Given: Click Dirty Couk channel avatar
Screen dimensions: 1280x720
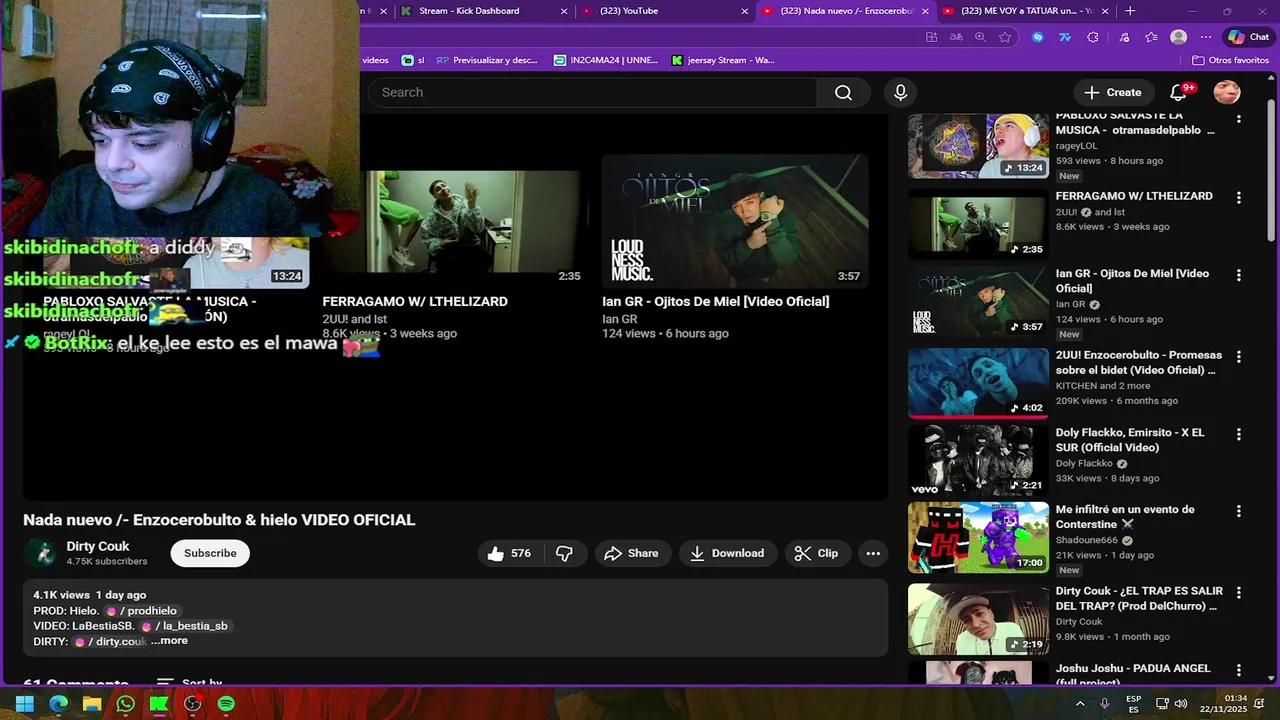Looking at the screenshot, I should 41,553.
